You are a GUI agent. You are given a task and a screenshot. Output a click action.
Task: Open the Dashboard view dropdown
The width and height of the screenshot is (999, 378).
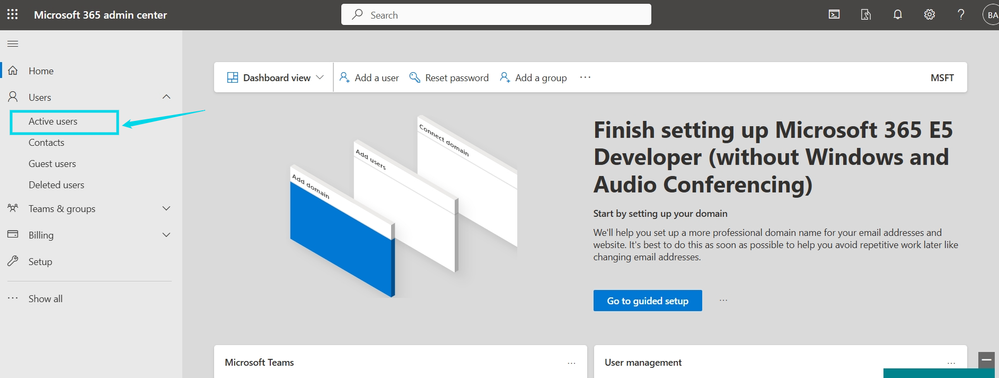click(x=275, y=78)
